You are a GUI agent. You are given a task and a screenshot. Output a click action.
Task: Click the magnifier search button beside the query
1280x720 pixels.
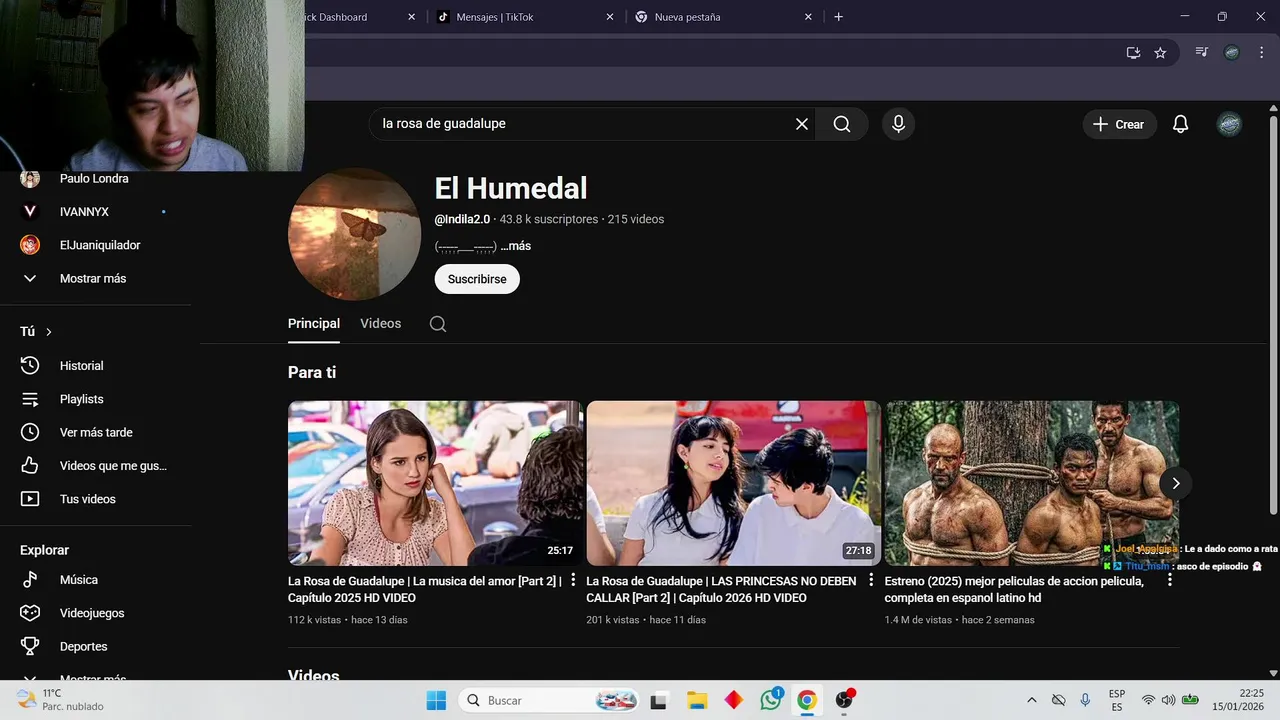point(842,124)
